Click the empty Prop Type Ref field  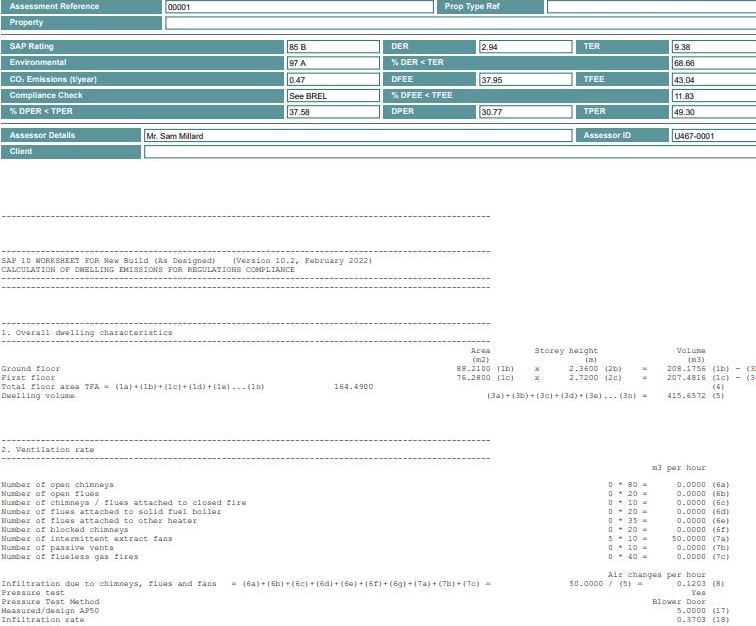(651, 7)
